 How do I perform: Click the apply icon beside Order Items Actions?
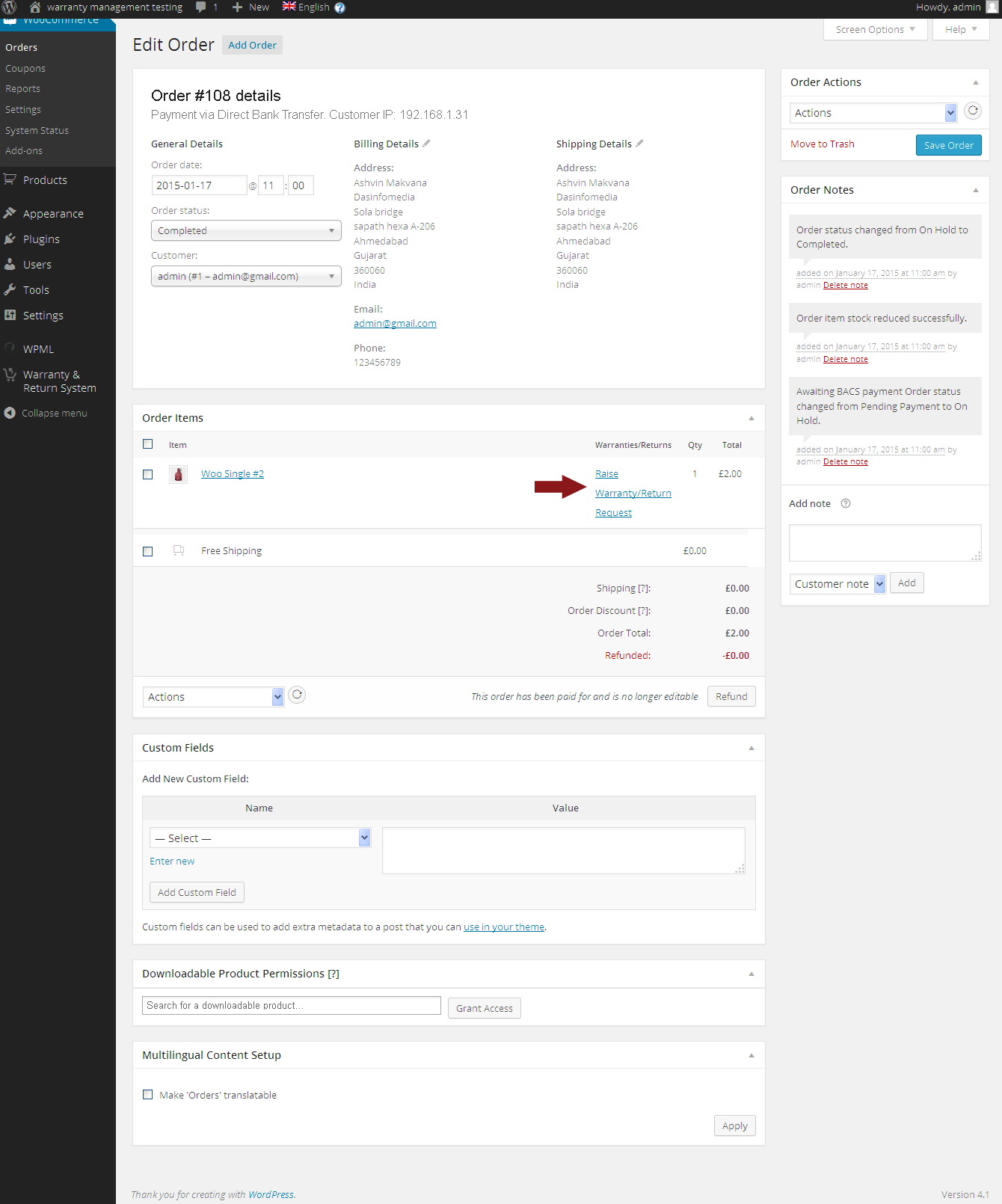click(297, 695)
